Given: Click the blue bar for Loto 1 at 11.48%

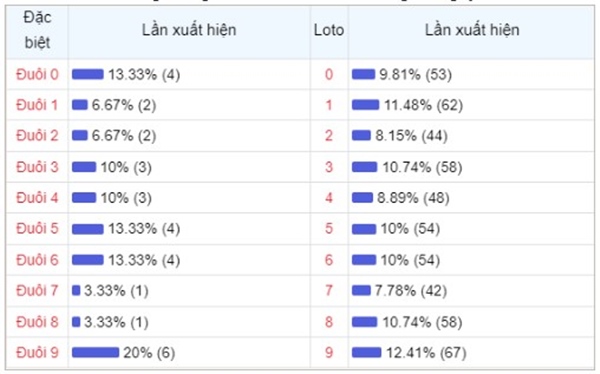Looking at the screenshot, I should click(x=365, y=105).
